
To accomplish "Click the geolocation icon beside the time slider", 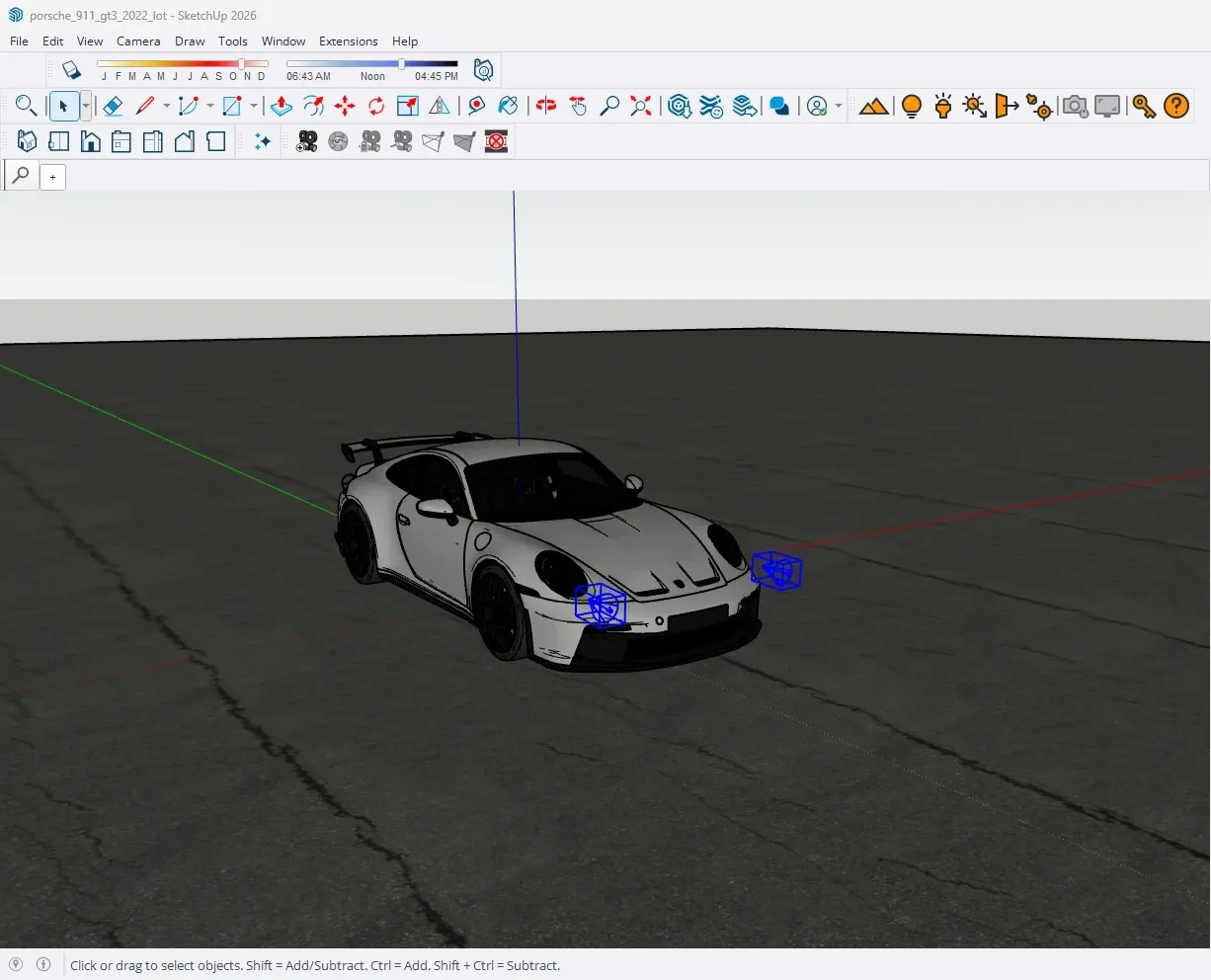I will (x=483, y=70).
